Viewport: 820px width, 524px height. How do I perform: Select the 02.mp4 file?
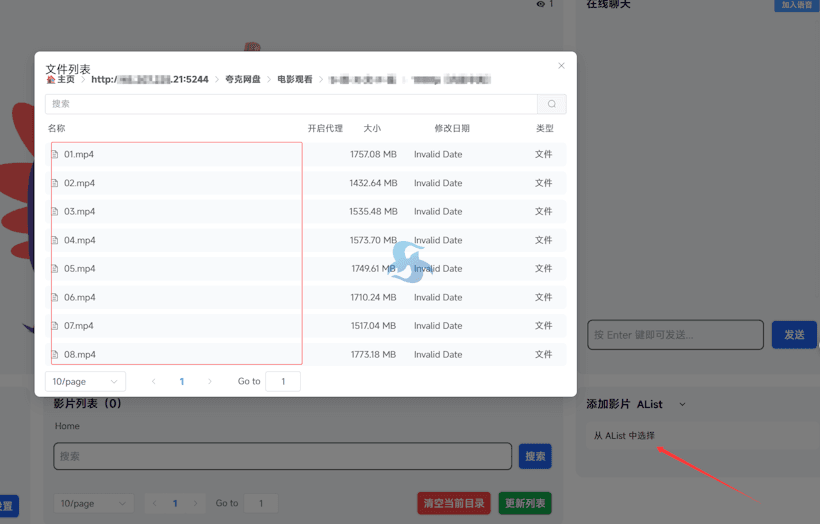(x=79, y=183)
